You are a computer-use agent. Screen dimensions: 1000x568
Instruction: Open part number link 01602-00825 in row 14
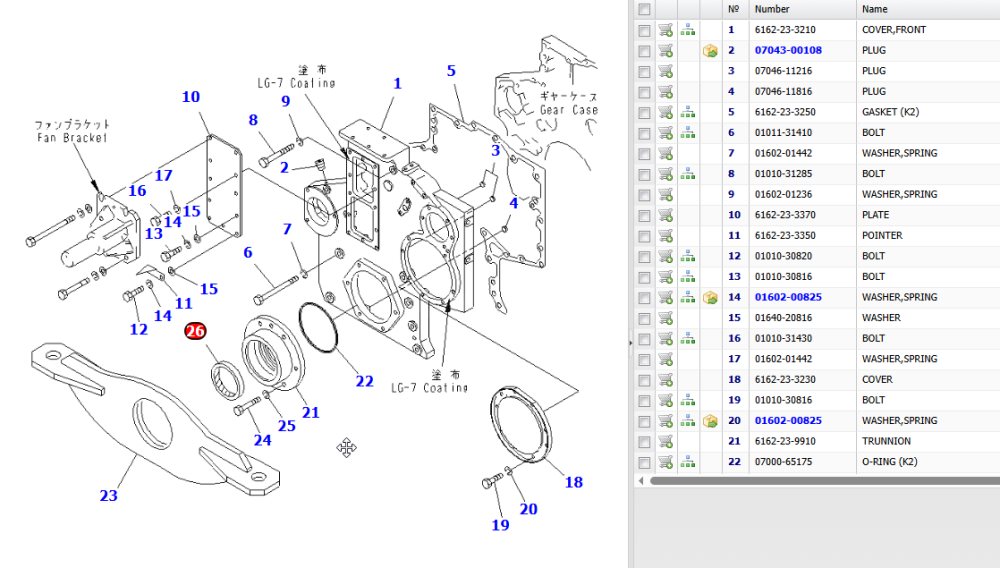[x=788, y=297]
